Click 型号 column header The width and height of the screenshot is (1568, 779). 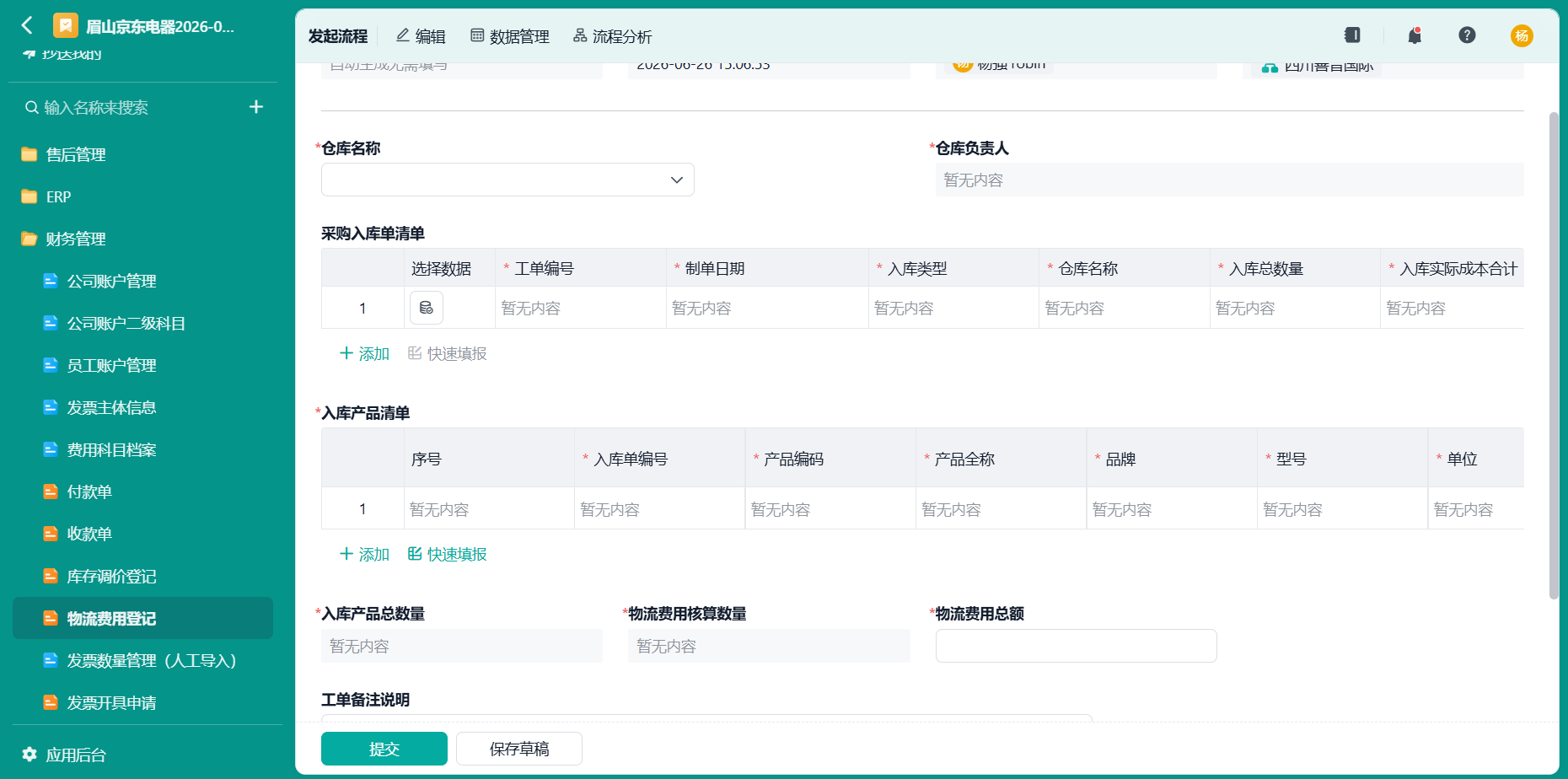coord(1342,459)
